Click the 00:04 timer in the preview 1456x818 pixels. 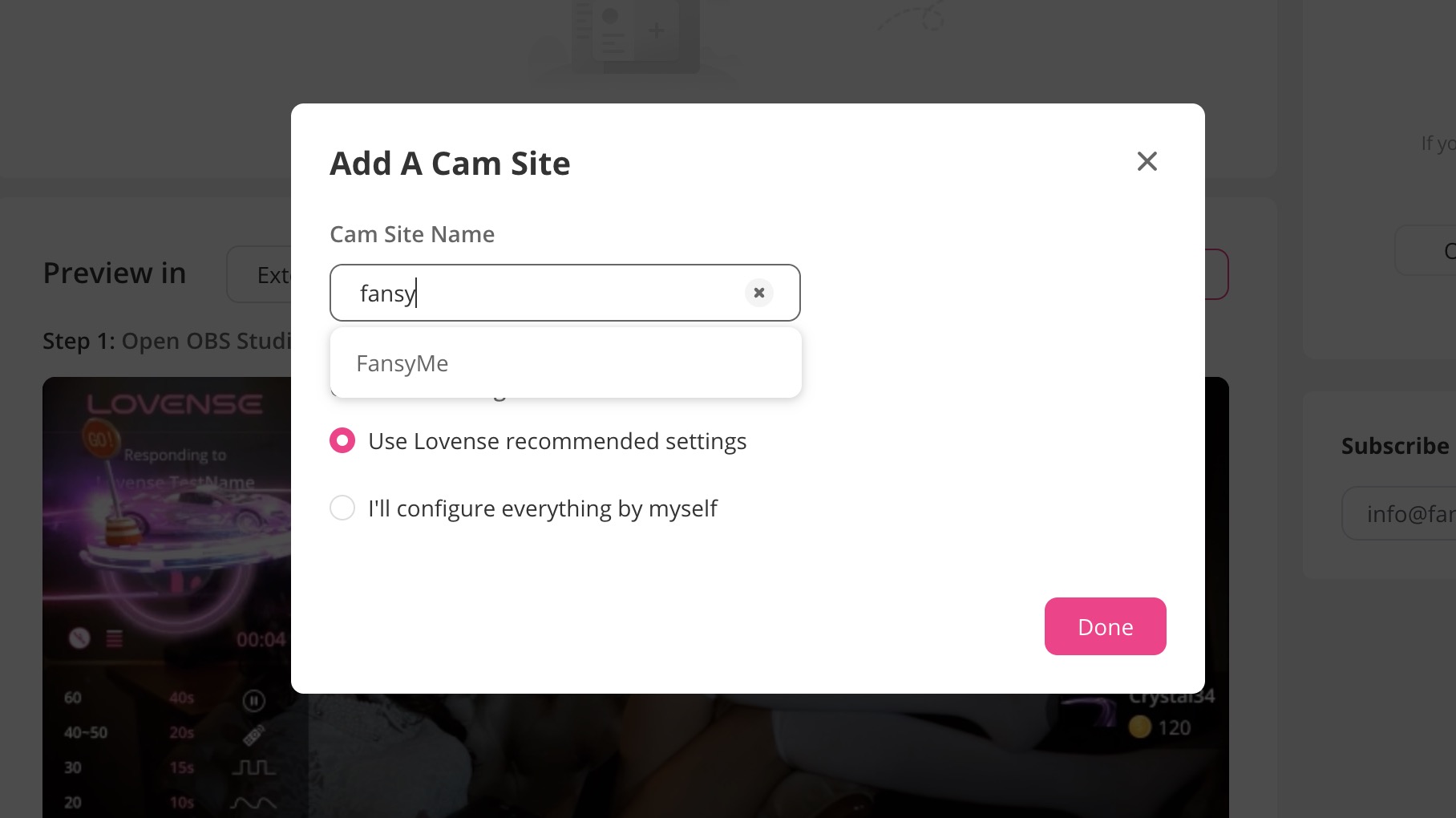261,639
